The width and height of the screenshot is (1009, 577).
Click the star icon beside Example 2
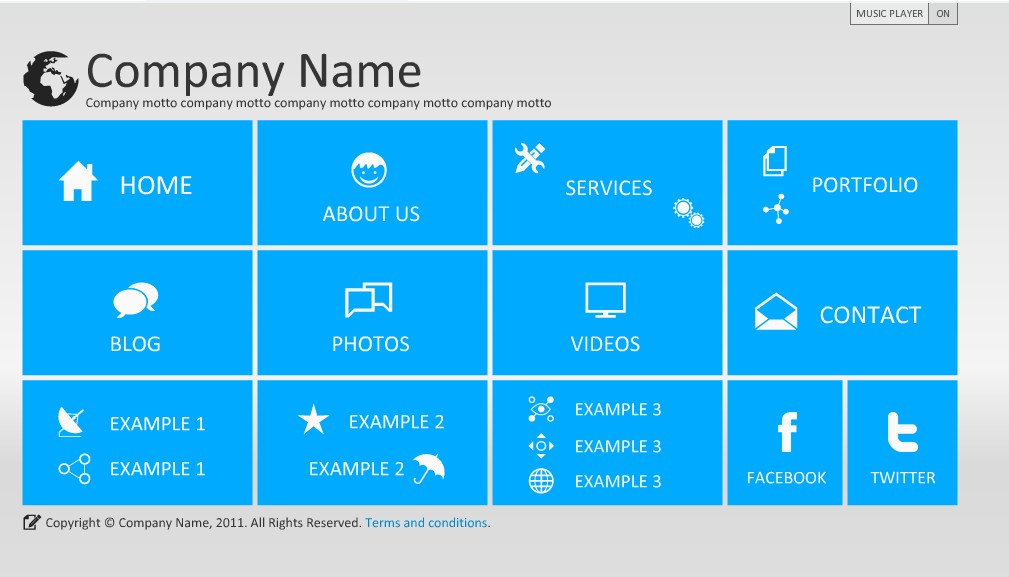pos(313,421)
